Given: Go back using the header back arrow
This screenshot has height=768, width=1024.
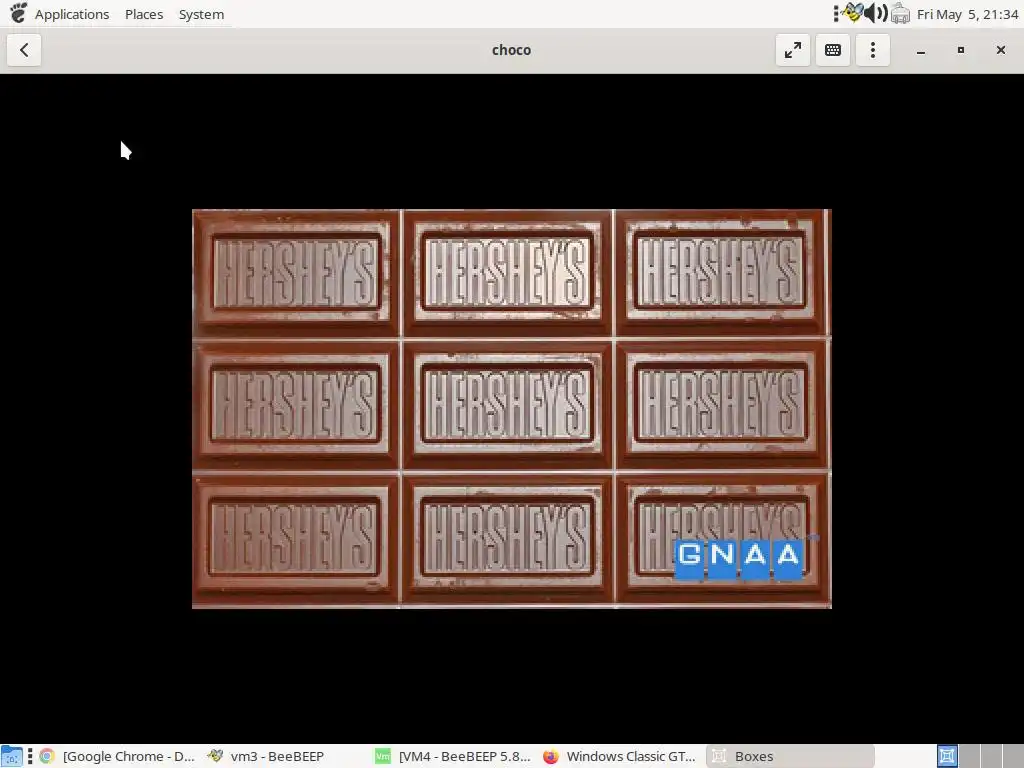Looking at the screenshot, I should point(24,50).
